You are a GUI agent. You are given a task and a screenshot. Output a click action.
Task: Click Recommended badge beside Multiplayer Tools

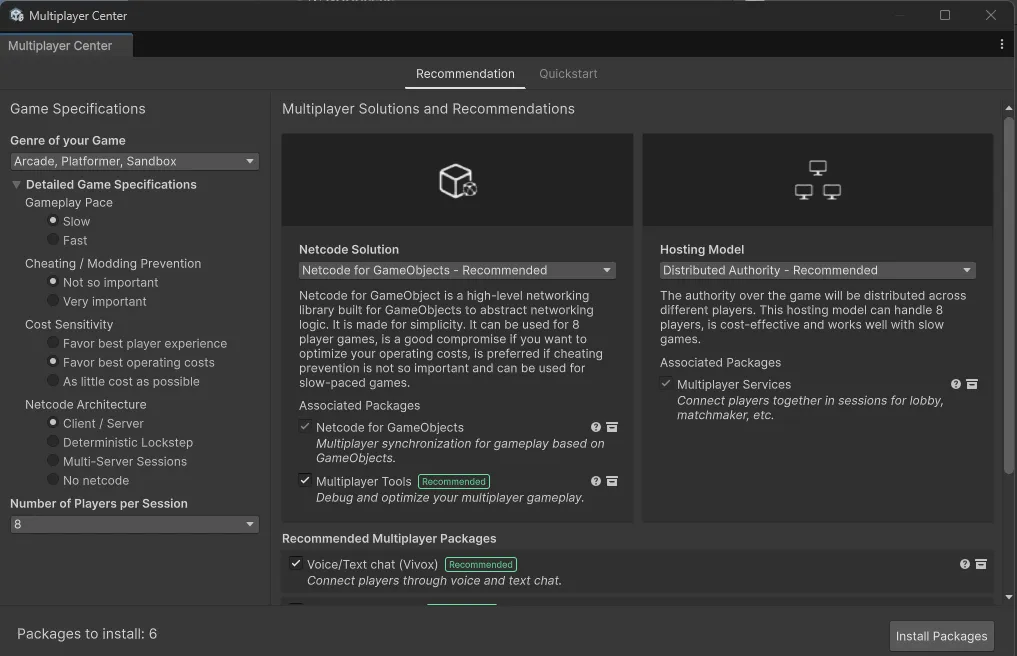coord(454,481)
